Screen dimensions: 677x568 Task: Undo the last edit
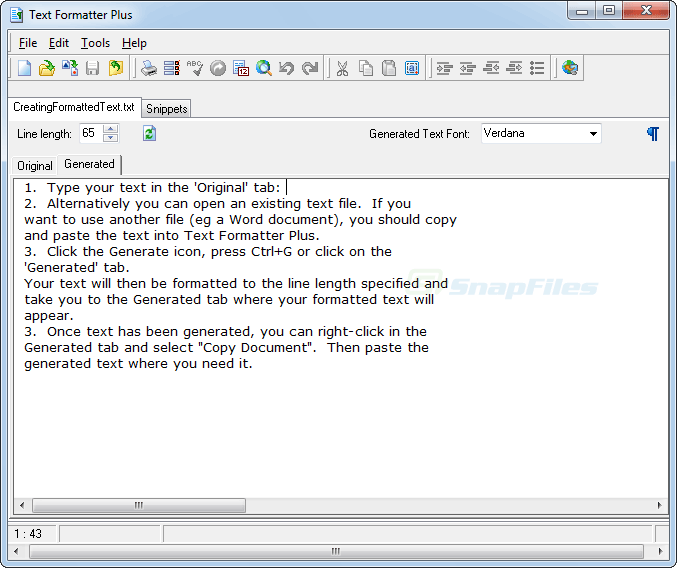(x=287, y=68)
